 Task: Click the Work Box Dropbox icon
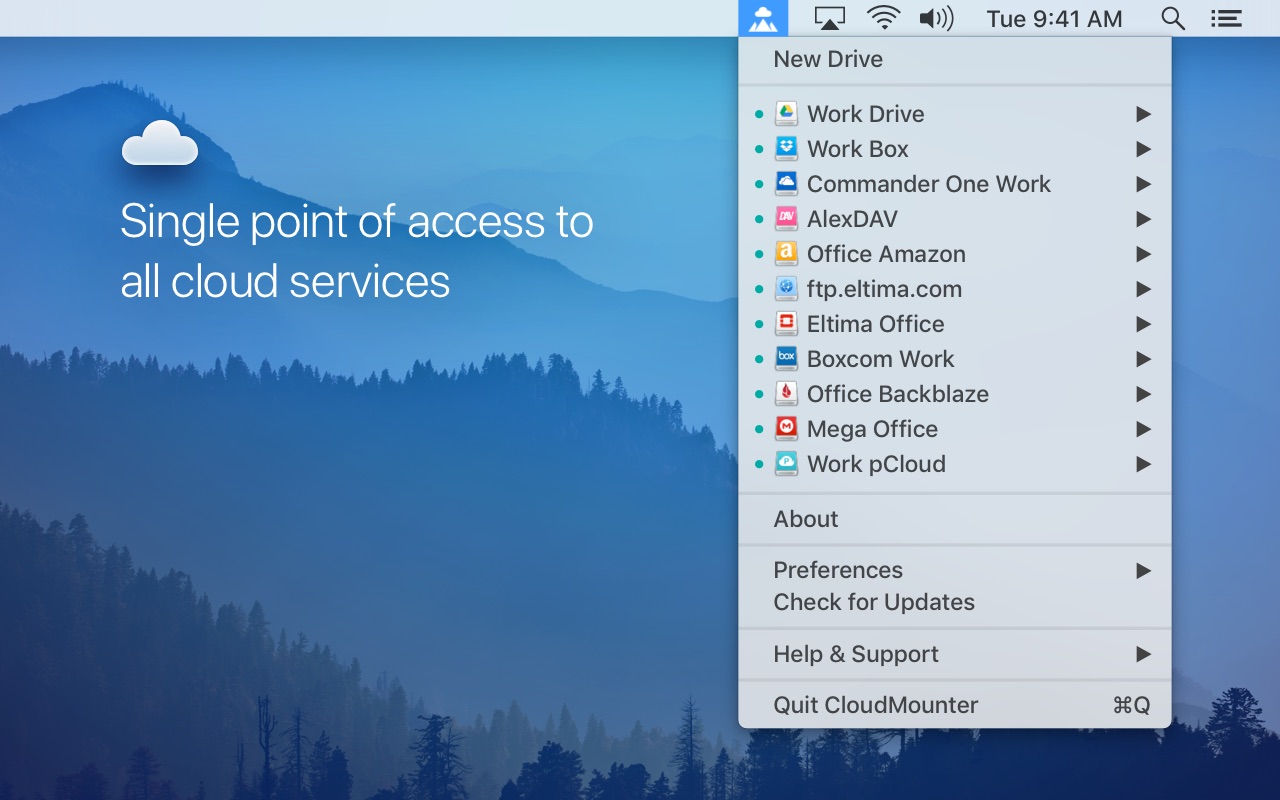[786, 149]
